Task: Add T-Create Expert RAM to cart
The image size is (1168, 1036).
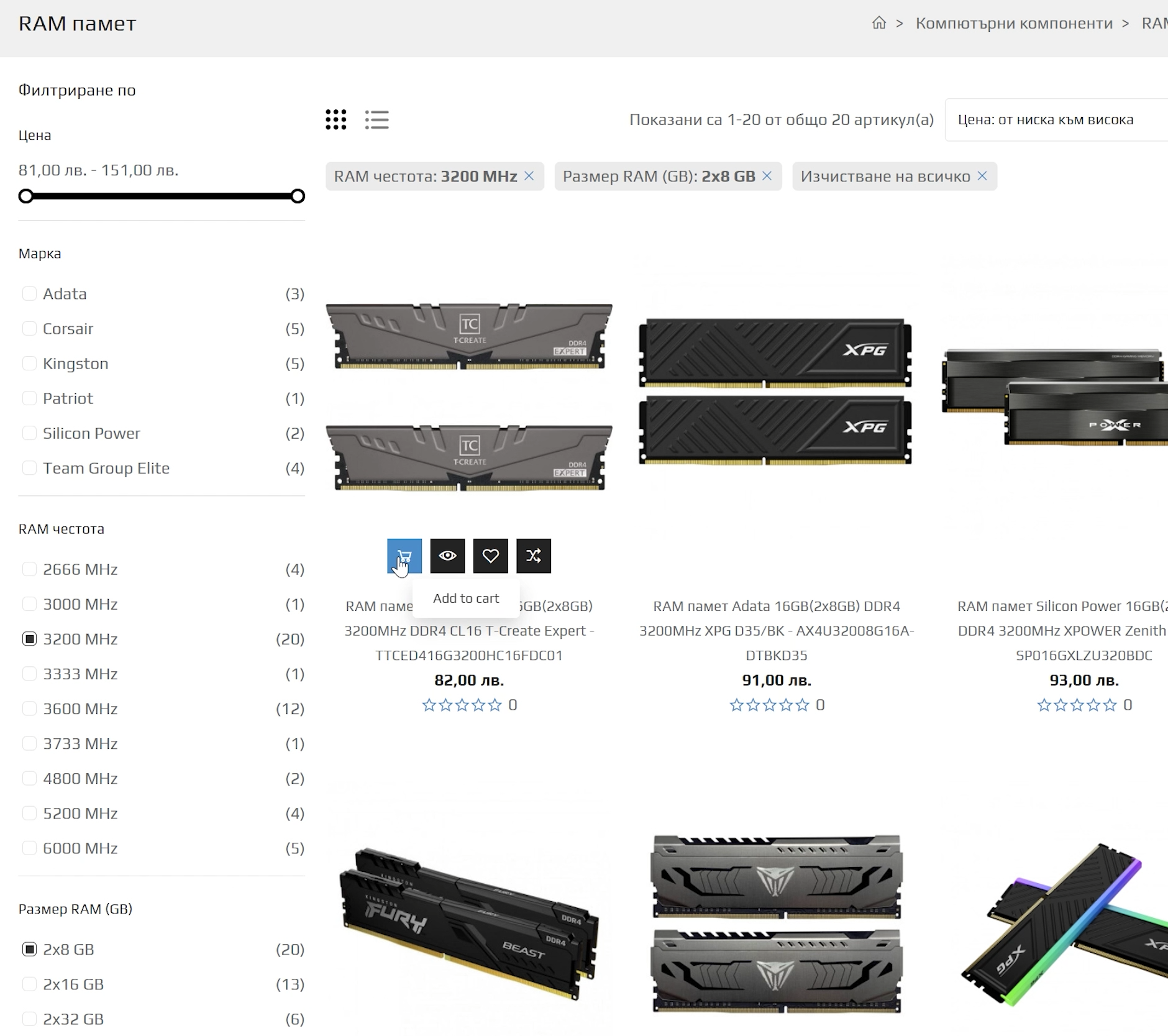Action: [404, 556]
